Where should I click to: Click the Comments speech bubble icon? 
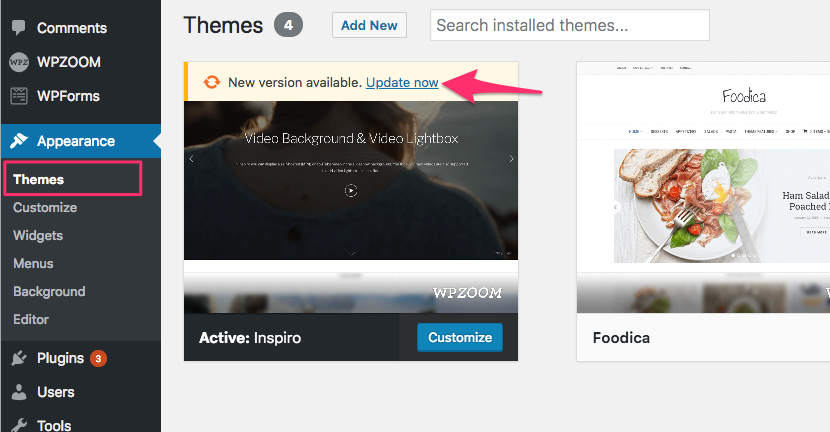(19, 28)
